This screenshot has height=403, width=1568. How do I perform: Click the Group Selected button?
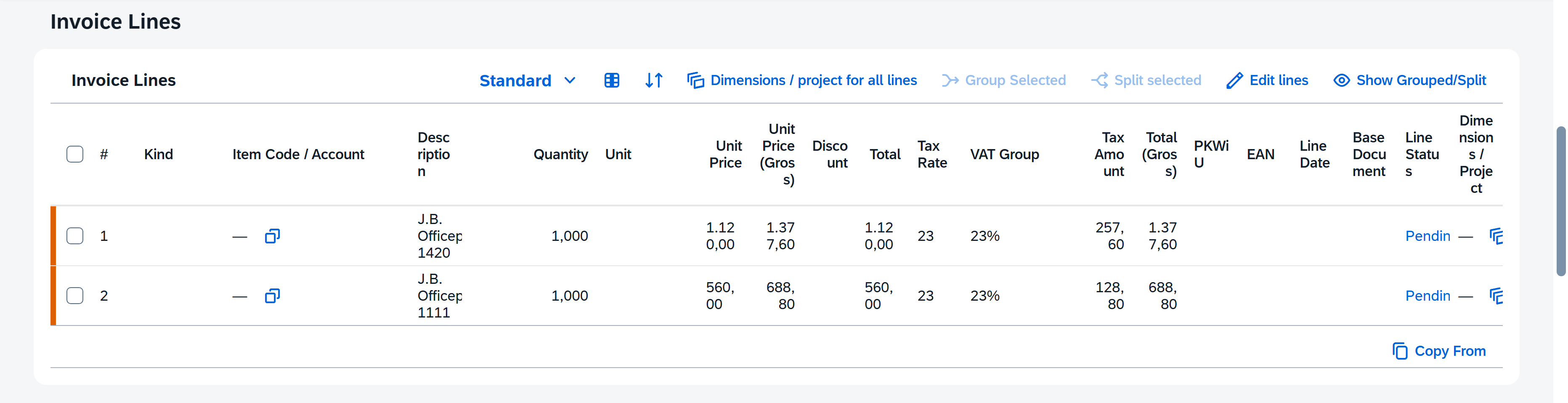point(1004,80)
